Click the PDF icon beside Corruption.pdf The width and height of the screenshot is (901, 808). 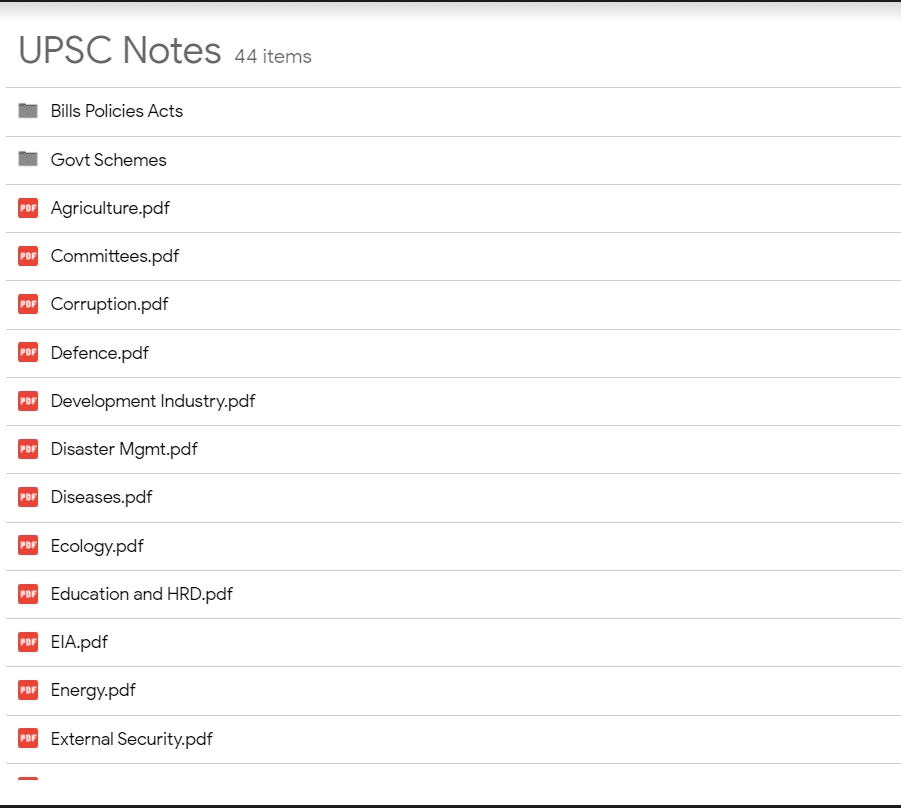click(x=28, y=304)
